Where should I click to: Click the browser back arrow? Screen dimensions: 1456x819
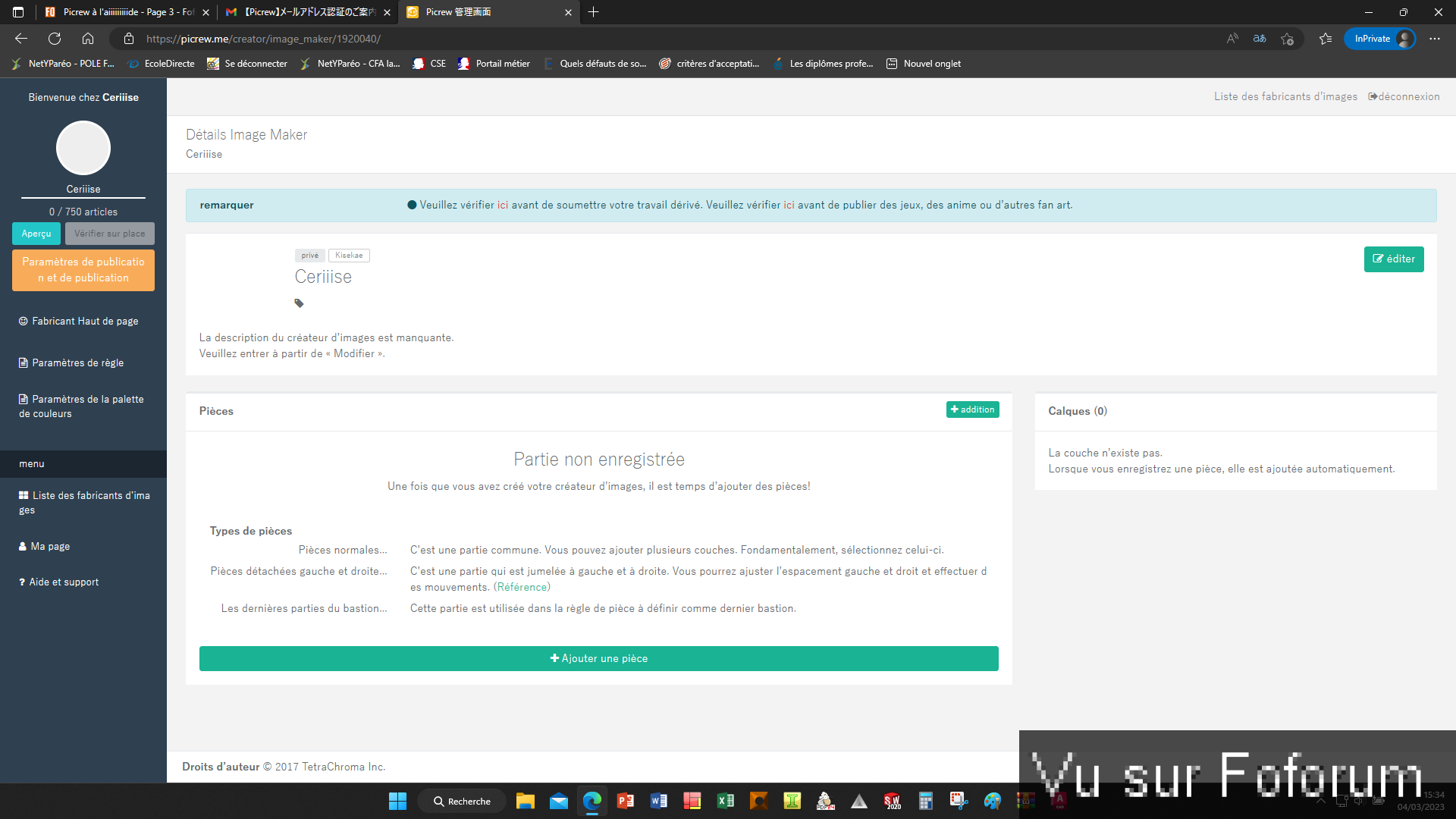(x=21, y=39)
